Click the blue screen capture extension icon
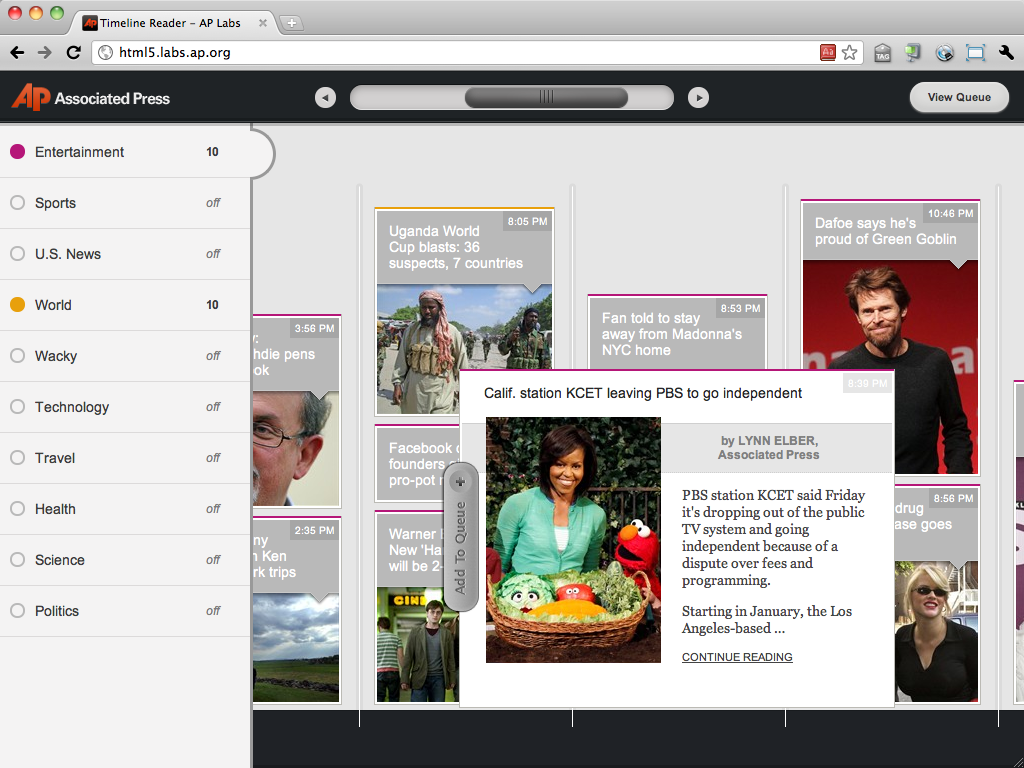This screenshot has height=768, width=1024. click(x=976, y=53)
